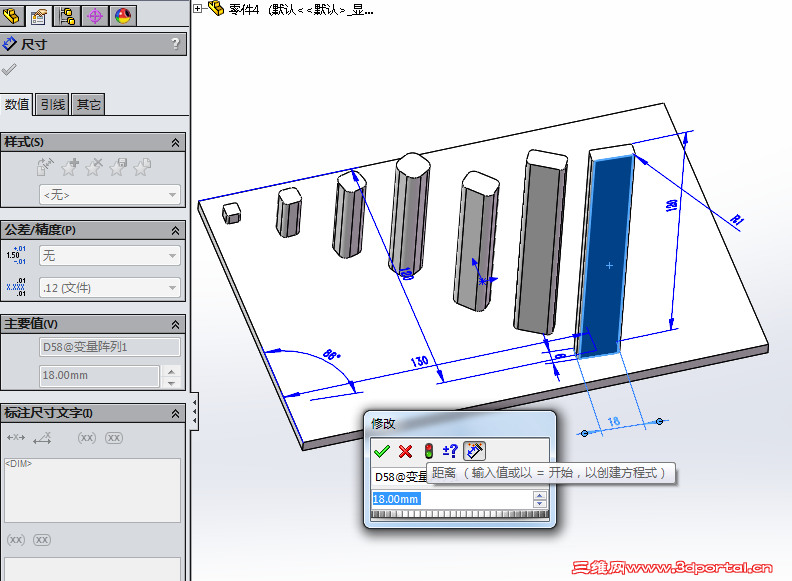Image resolution: width=792 pixels, height=581 pixels.
Task: Click center dimension text icon
Action: click(x=16, y=438)
